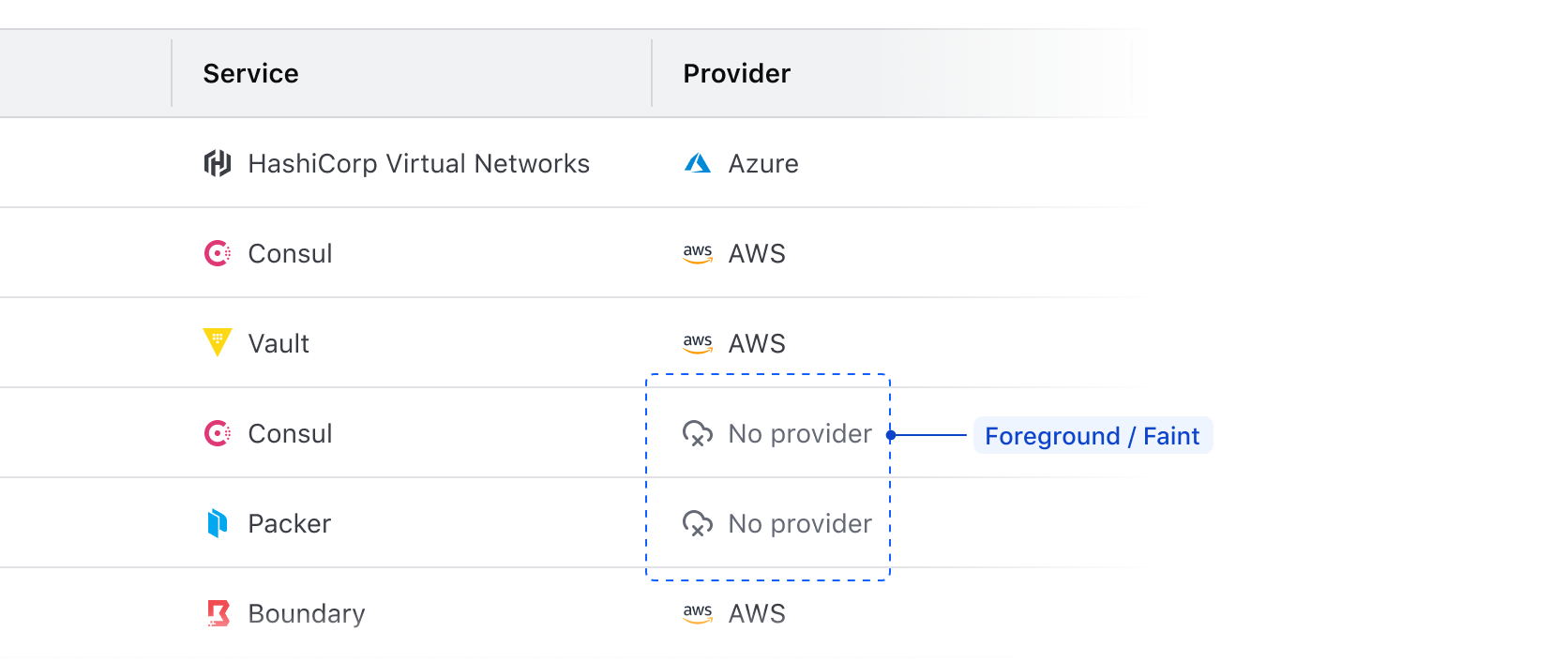Click the no-provider cloud icon in Packer row
The image size is (1568, 662).
click(698, 523)
